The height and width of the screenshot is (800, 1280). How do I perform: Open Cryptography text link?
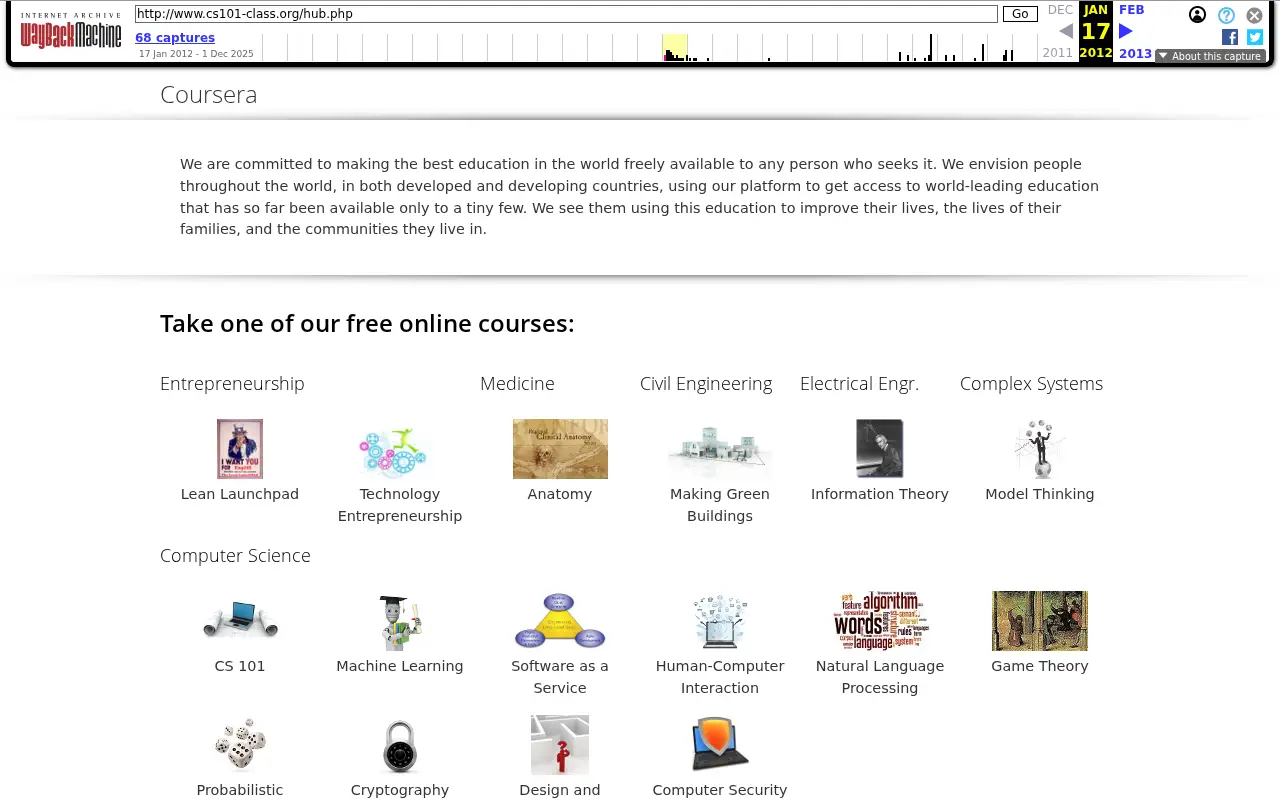point(400,790)
